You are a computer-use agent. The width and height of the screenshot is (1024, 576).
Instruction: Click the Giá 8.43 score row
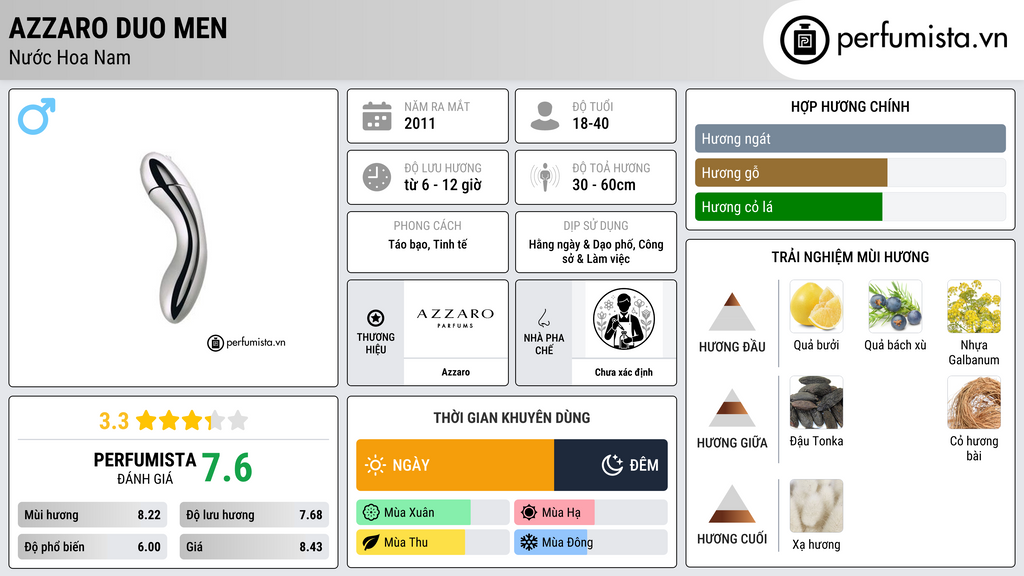(x=254, y=547)
